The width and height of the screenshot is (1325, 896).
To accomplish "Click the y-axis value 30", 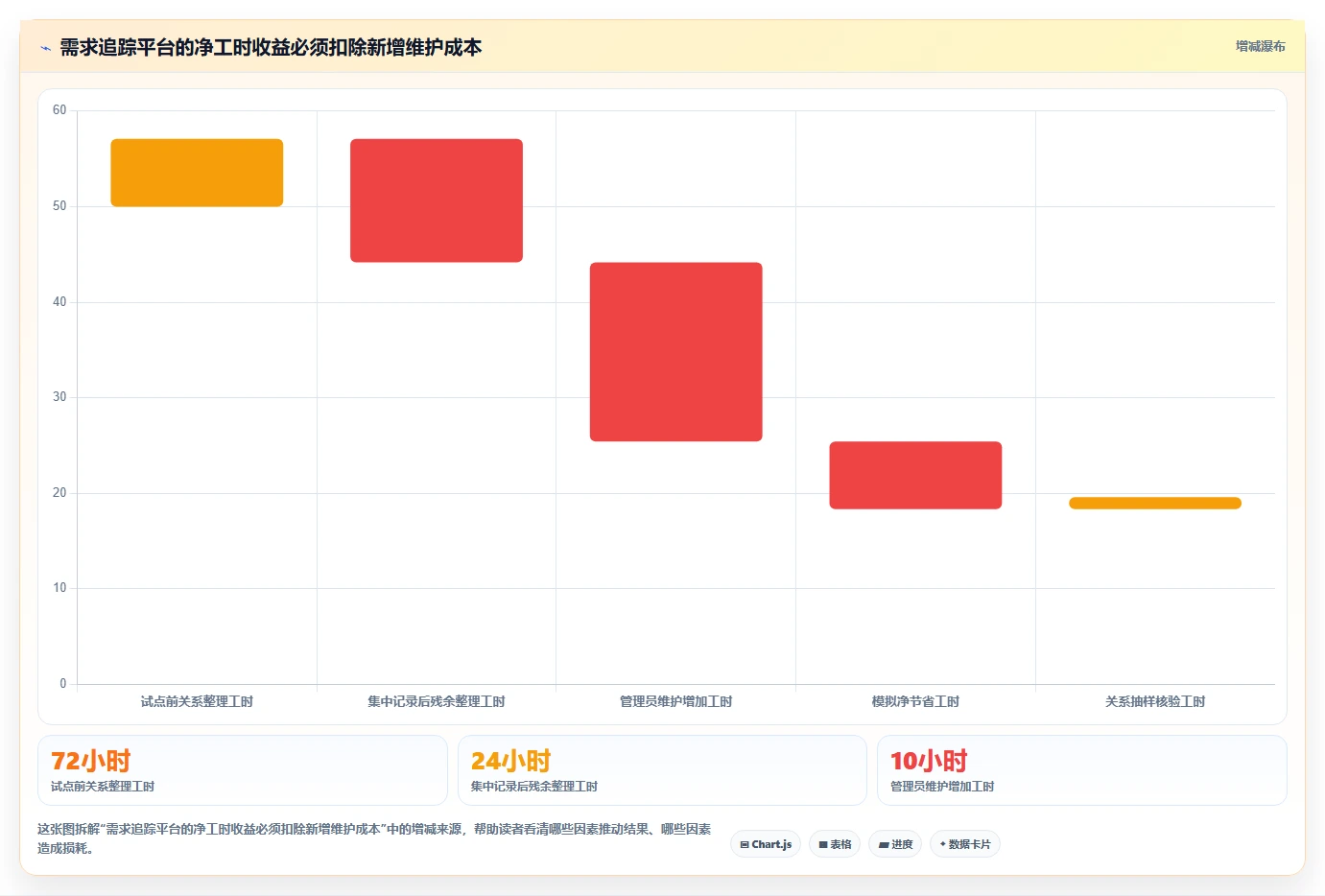I will [59, 397].
